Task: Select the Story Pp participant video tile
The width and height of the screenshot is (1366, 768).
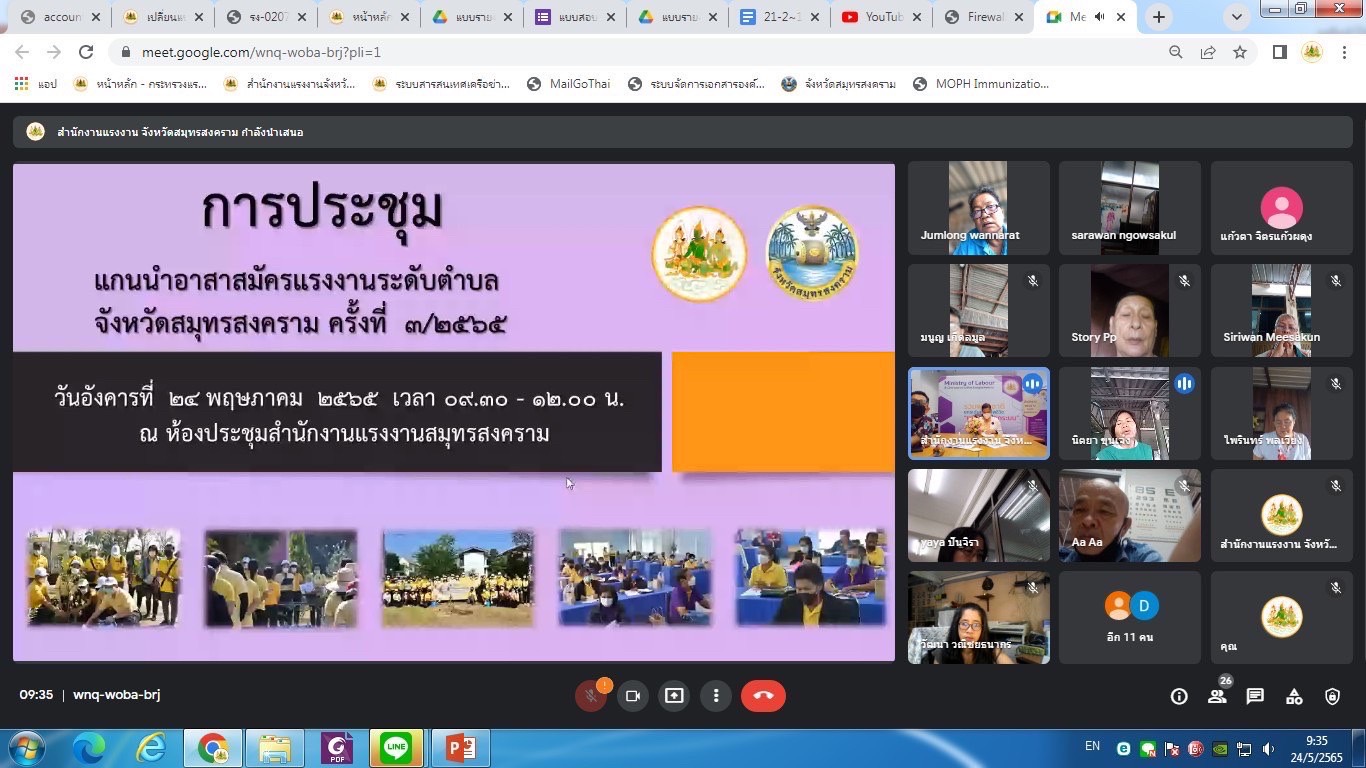Action: pos(1130,310)
